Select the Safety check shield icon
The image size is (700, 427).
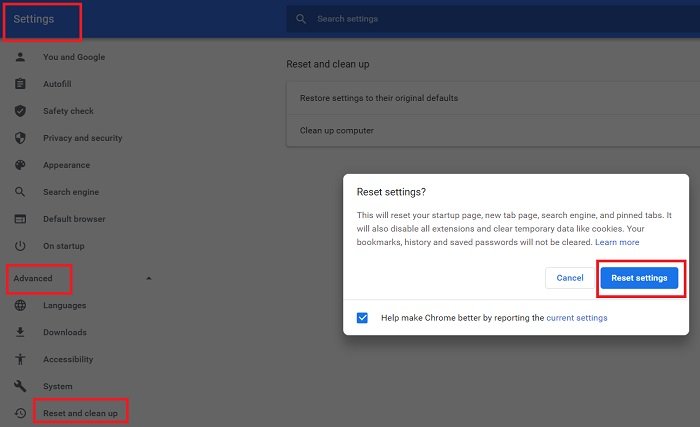coord(20,111)
